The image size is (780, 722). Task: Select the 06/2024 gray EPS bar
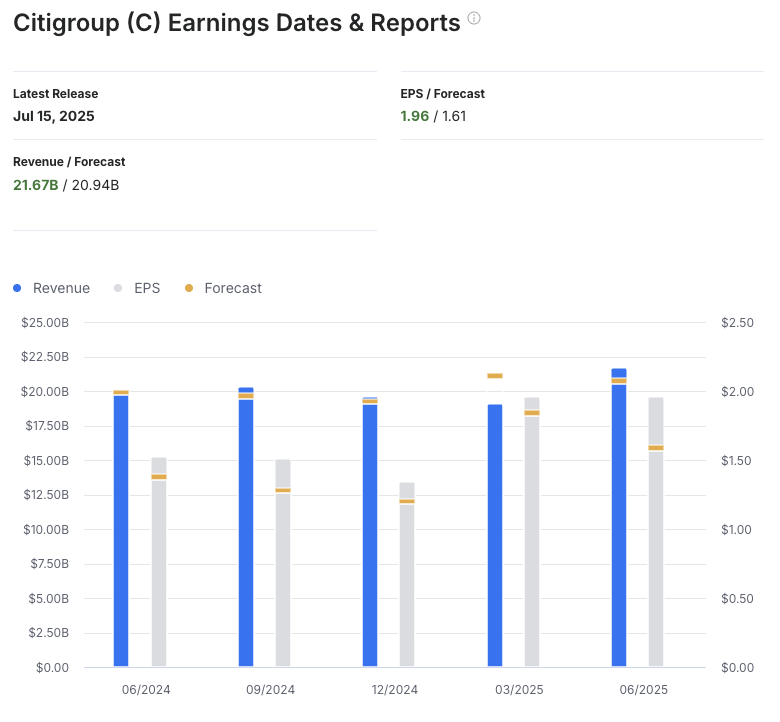[x=159, y=562]
